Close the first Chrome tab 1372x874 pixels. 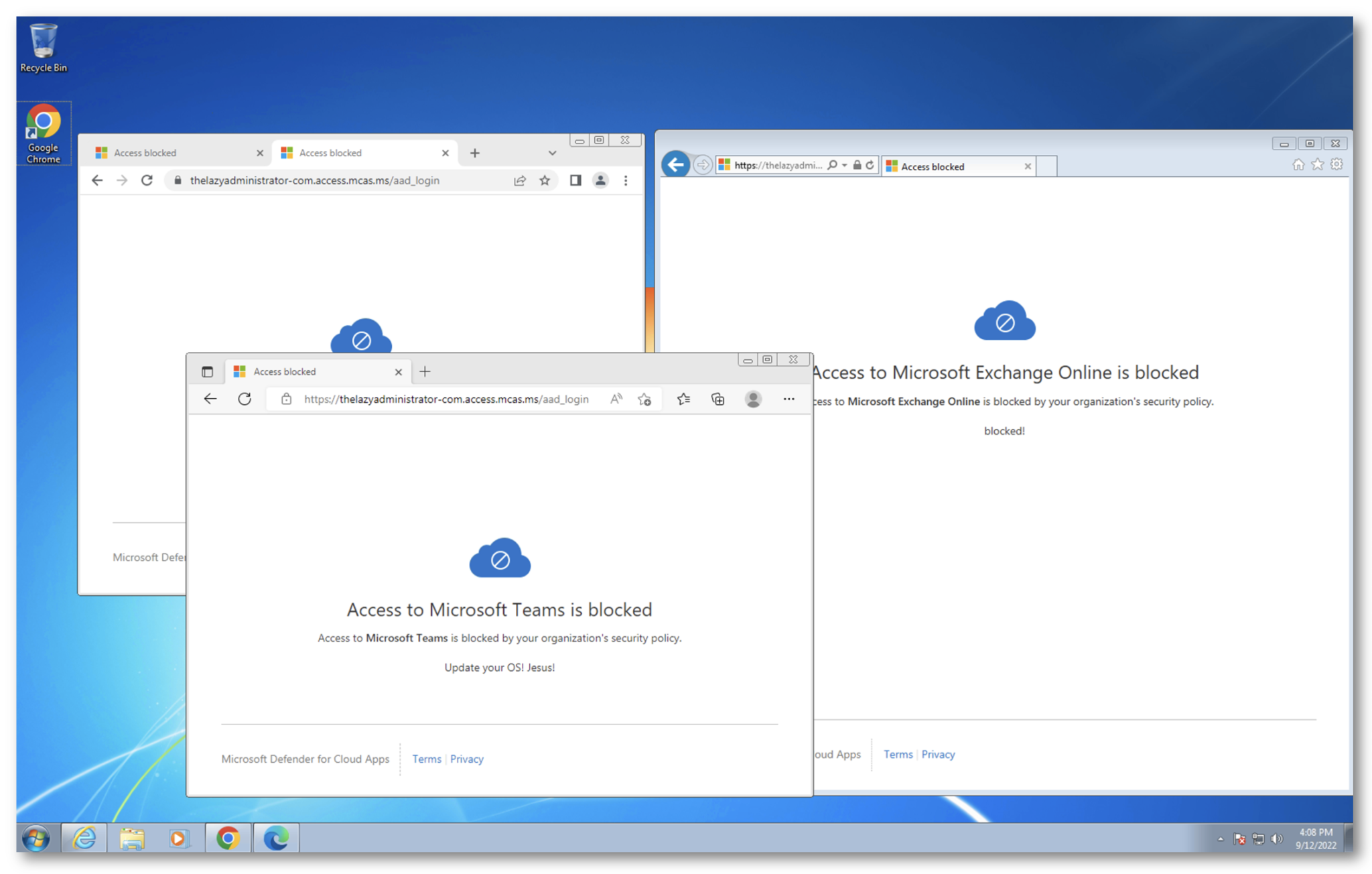[260, 153]
